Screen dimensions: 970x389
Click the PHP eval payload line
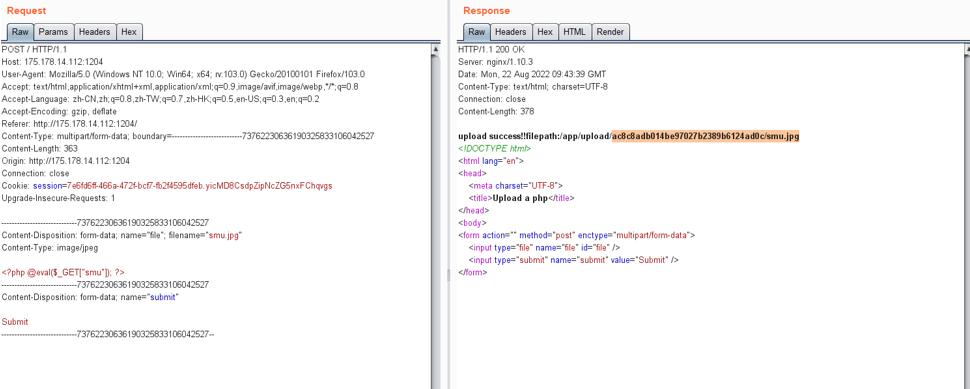[64, 272]
